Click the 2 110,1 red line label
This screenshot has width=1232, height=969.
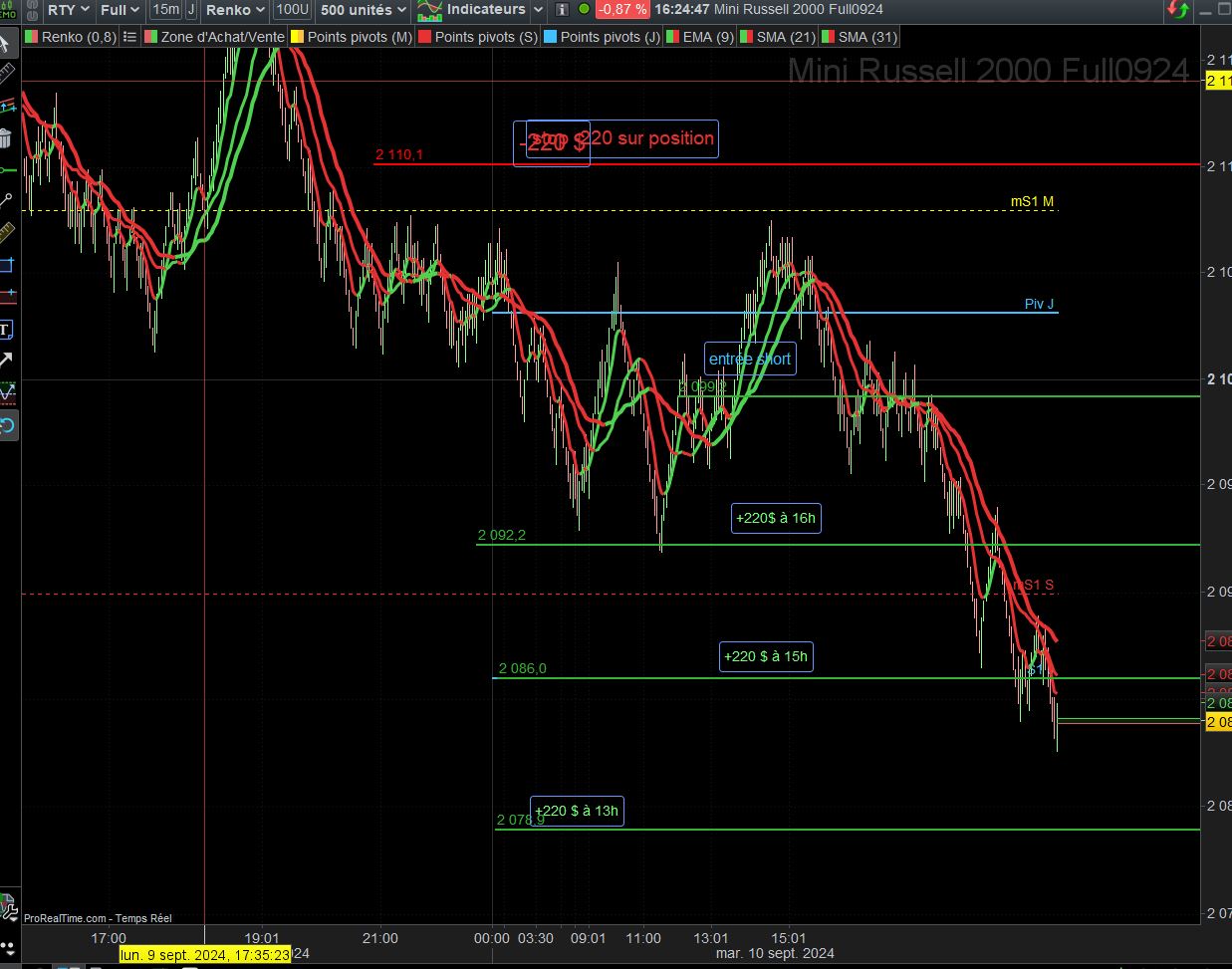coord(399,154)
